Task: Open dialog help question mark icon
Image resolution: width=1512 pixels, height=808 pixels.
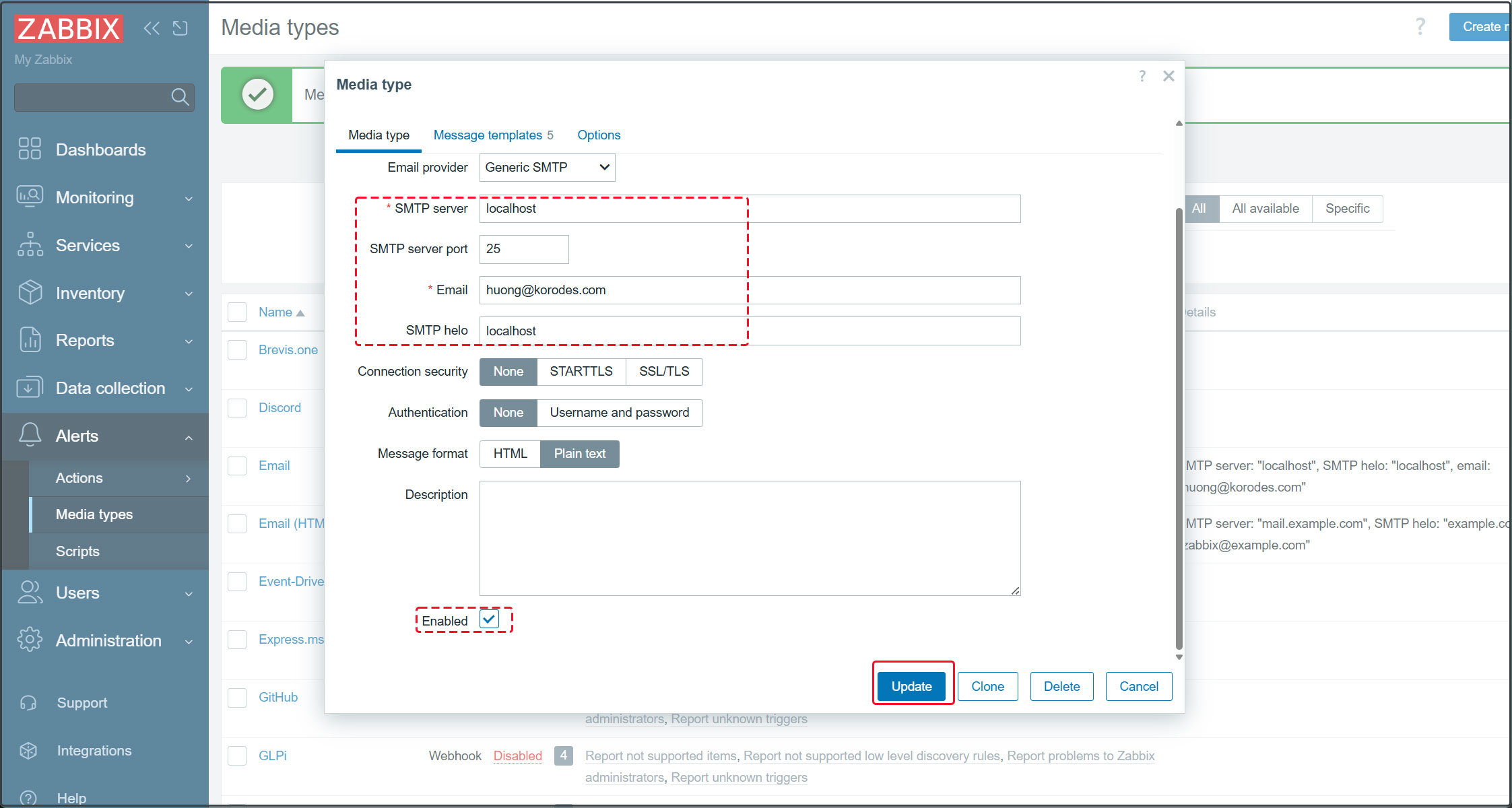Action: click(x=1142, y=76)
